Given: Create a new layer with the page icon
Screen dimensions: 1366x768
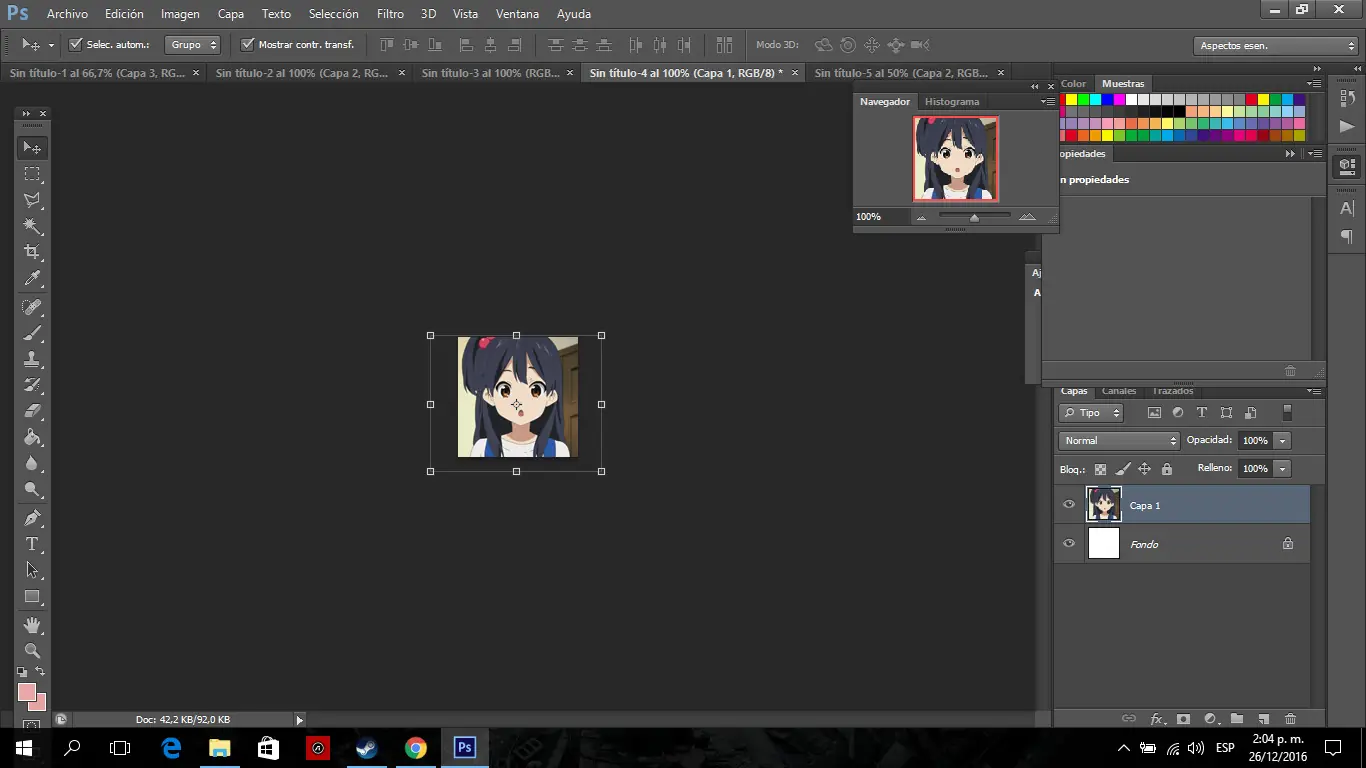Looking at the screenshot, I should point(1263,718).
